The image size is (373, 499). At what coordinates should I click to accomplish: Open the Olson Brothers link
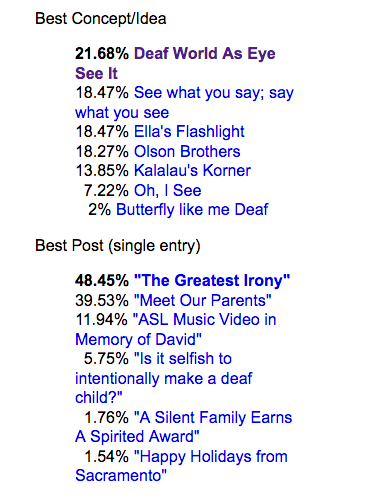(187, 151)
